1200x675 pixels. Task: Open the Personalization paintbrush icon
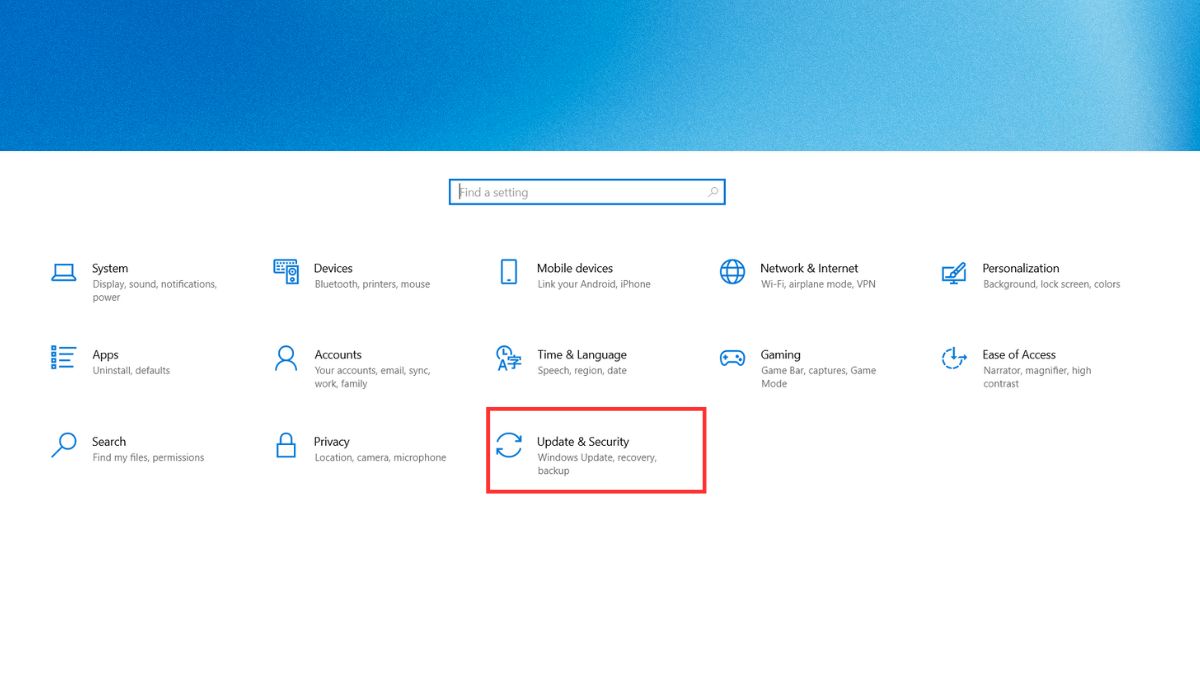(x=954, y=272)
